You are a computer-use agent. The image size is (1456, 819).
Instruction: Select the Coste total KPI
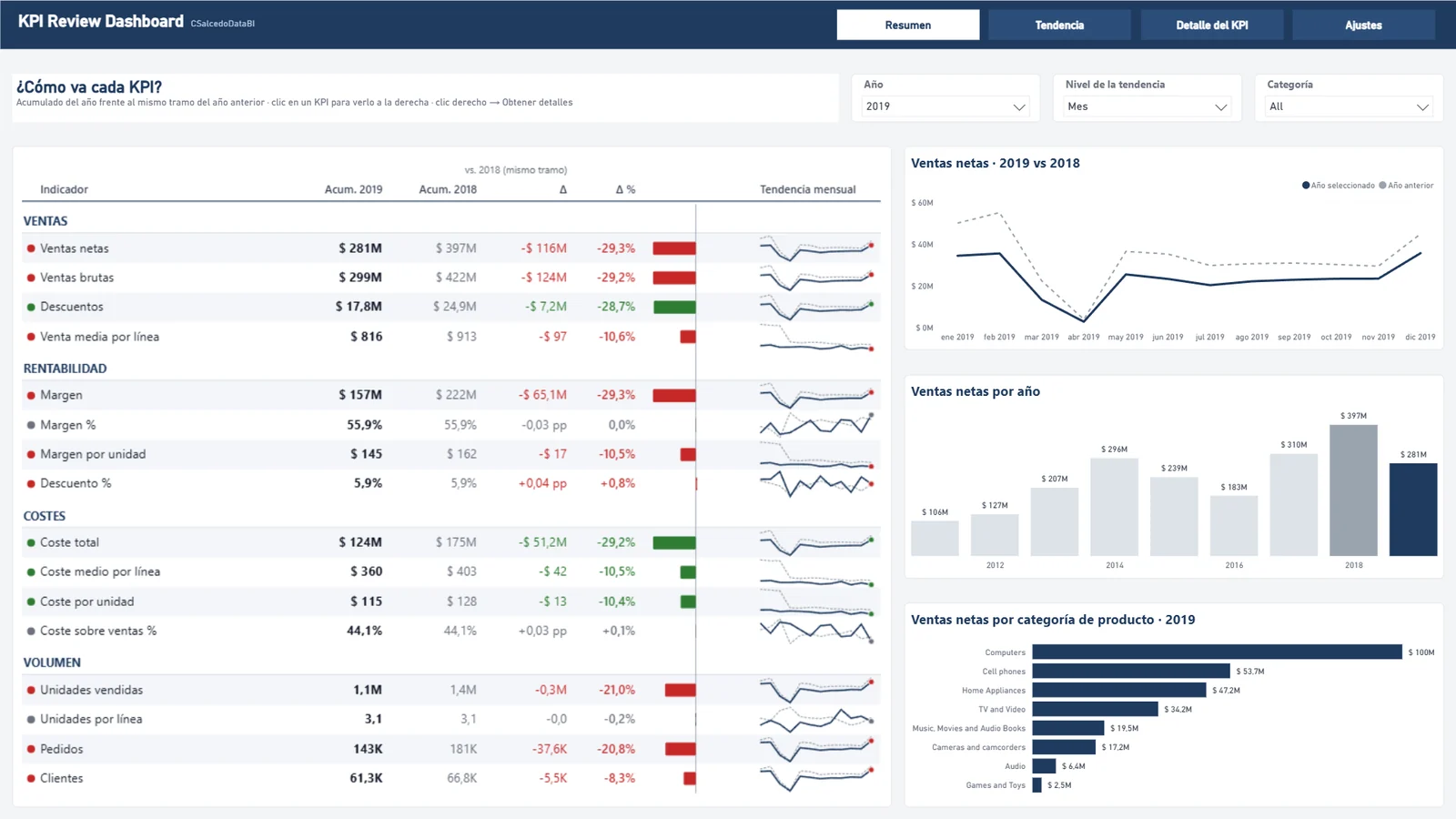451,542
